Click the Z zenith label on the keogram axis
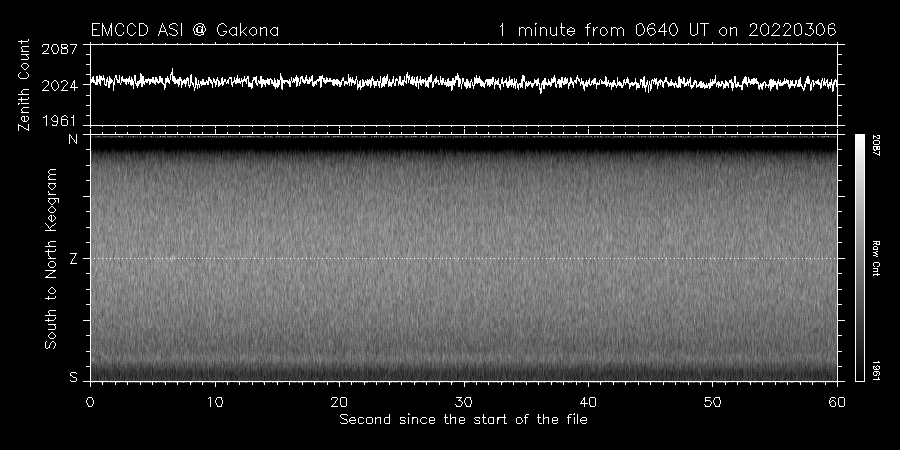This screenshot has height=450, width=900. 73,259
